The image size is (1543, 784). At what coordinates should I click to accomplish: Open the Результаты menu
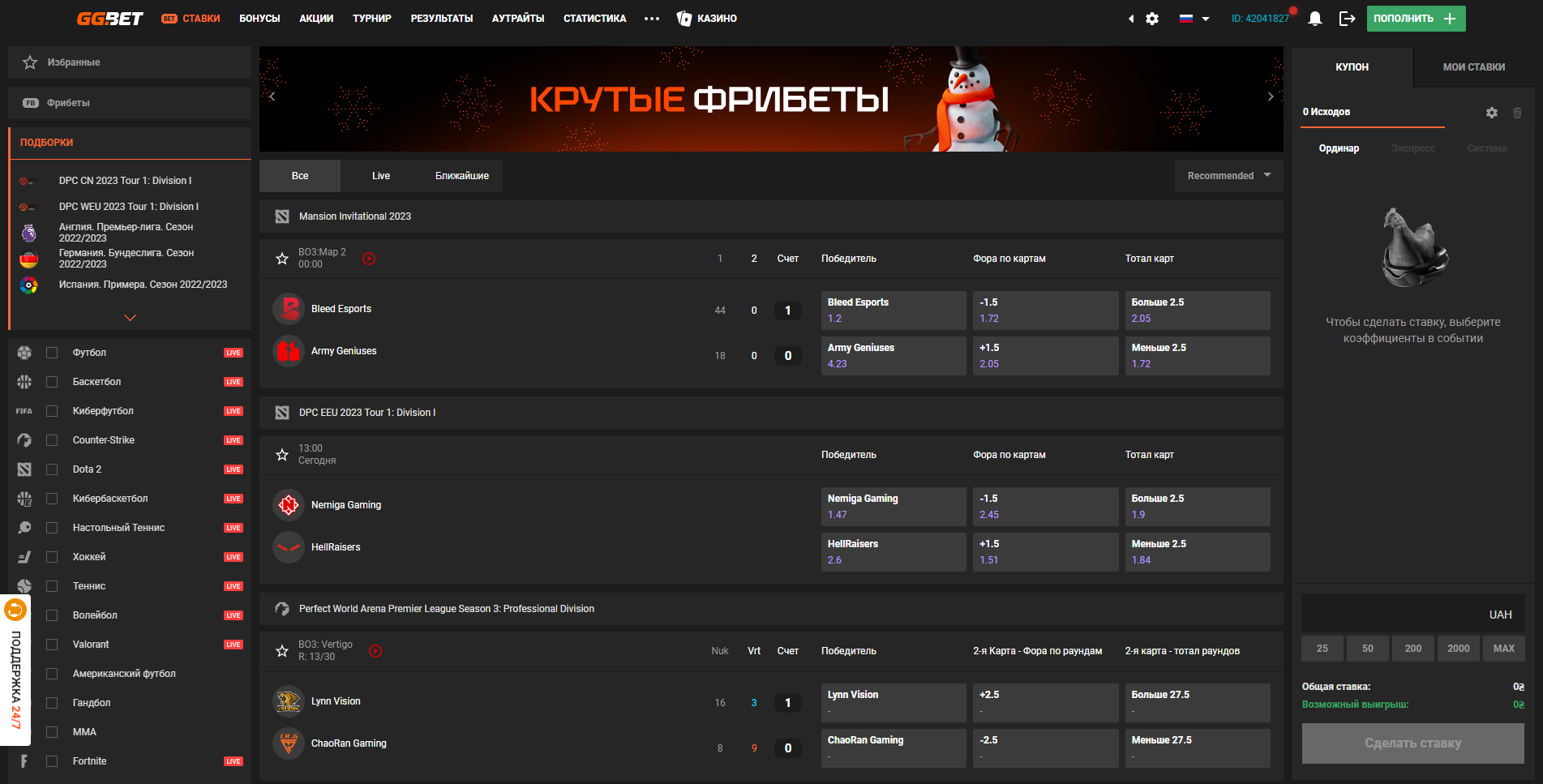point(442,19)
